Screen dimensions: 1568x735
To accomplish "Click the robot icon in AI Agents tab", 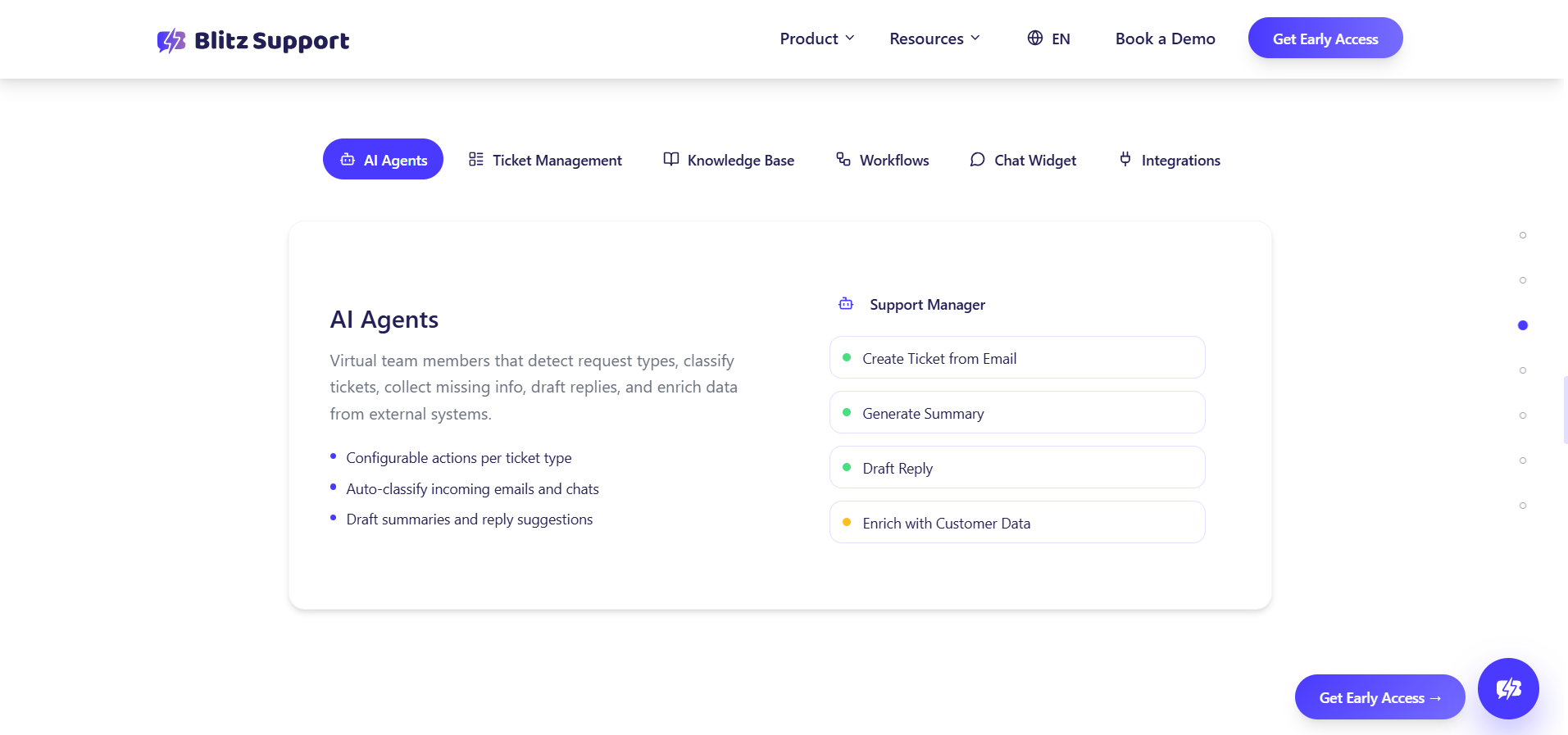I will (348, 160).
